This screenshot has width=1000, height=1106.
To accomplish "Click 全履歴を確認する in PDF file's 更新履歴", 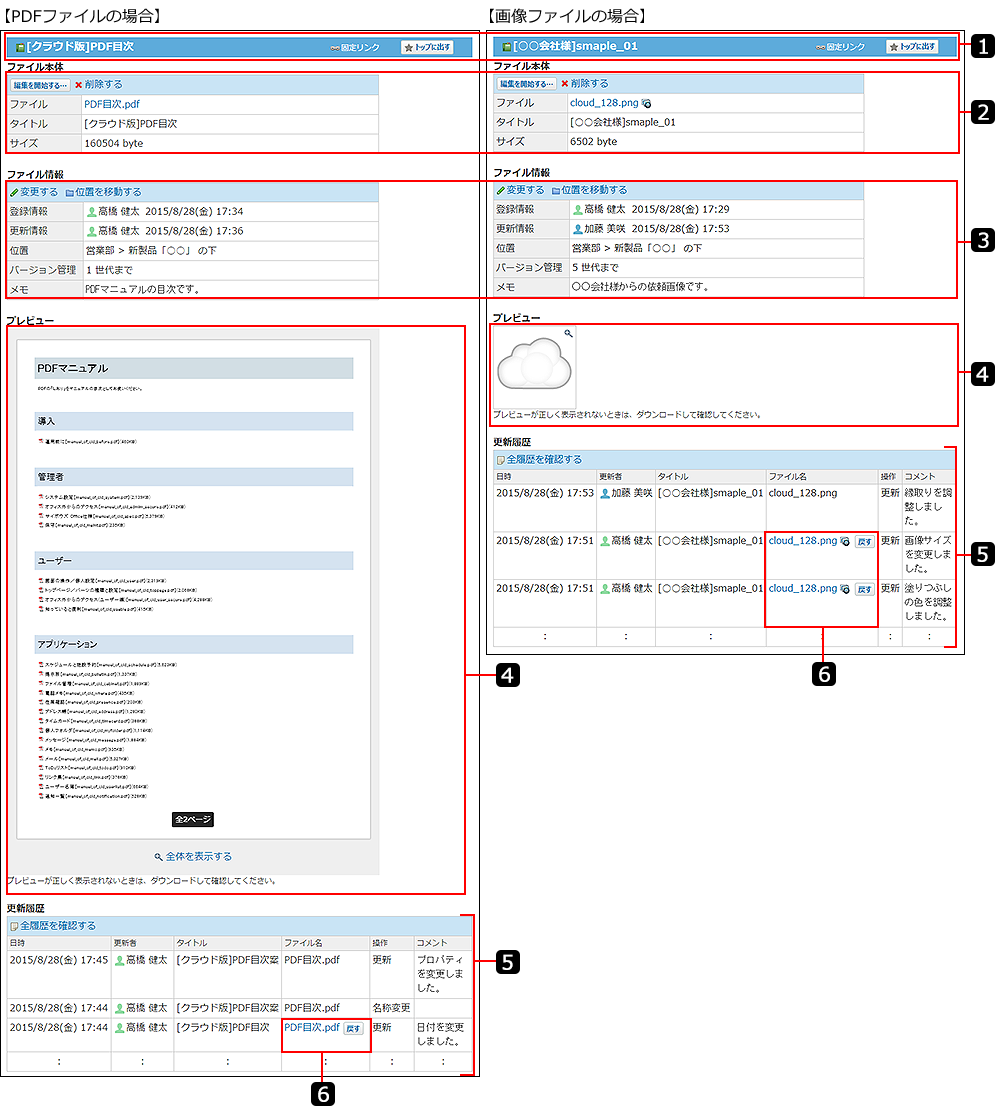I will coord(58,925).
